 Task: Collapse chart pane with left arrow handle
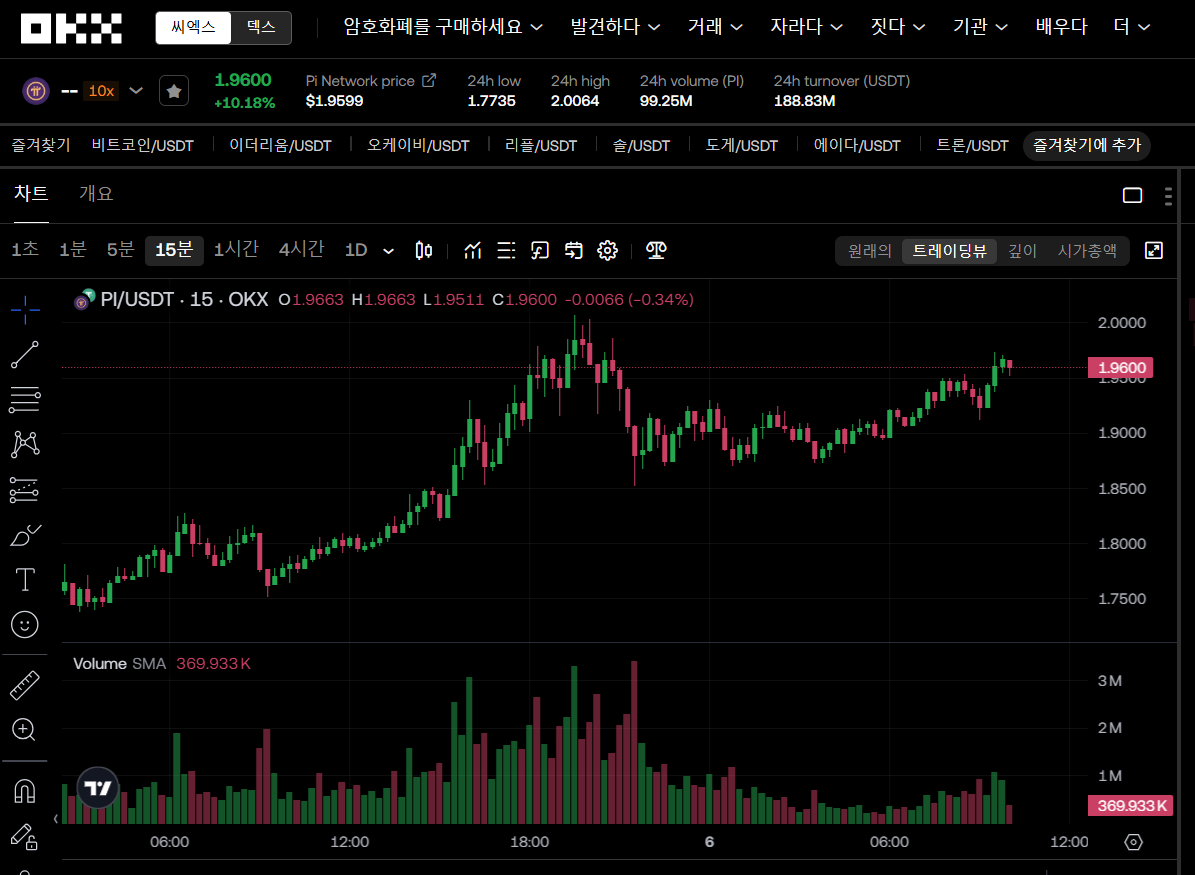(56, 819)
